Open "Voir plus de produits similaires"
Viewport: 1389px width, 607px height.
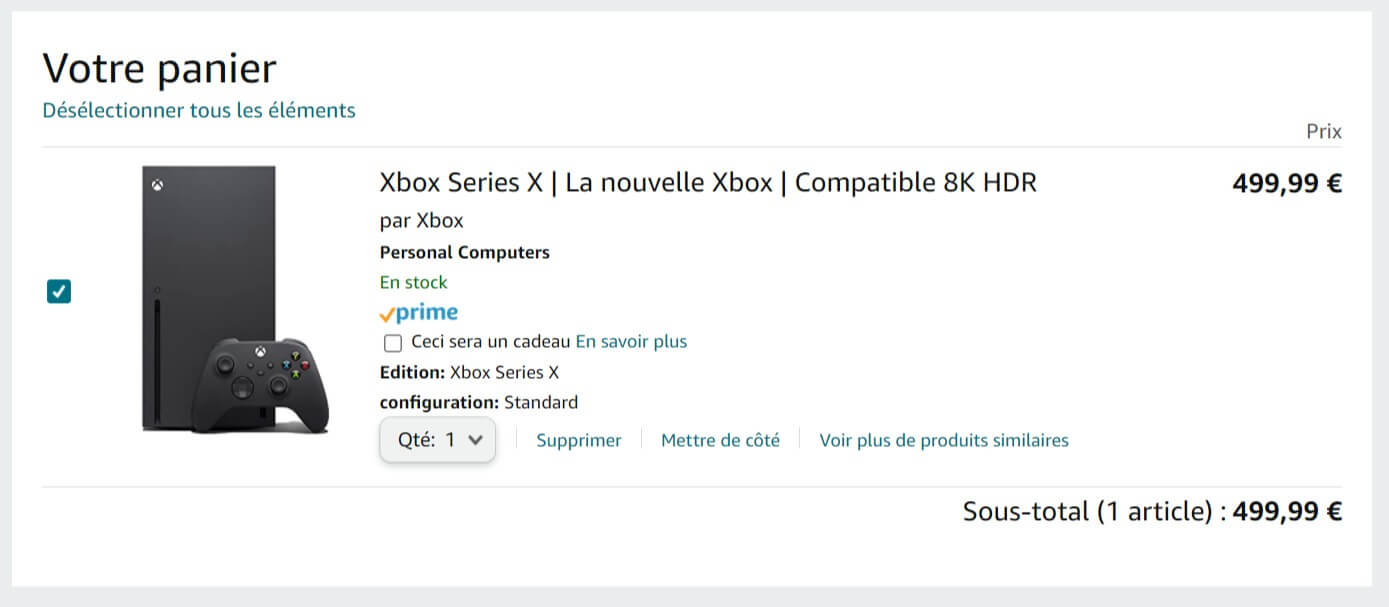click(944, 440)
